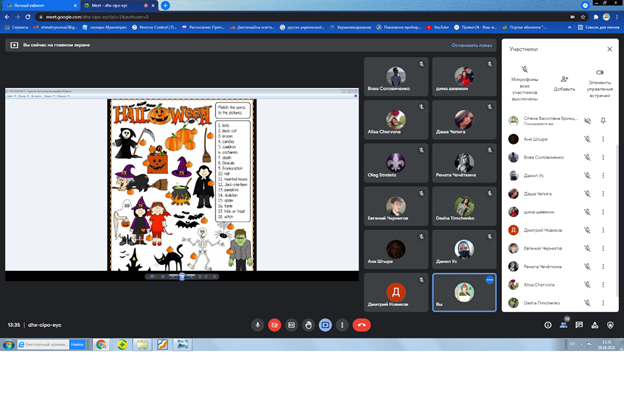Open Chrome from the Windows taskbar
The width and height of the screenshot is (624, 416).
(x=101, y=344)
